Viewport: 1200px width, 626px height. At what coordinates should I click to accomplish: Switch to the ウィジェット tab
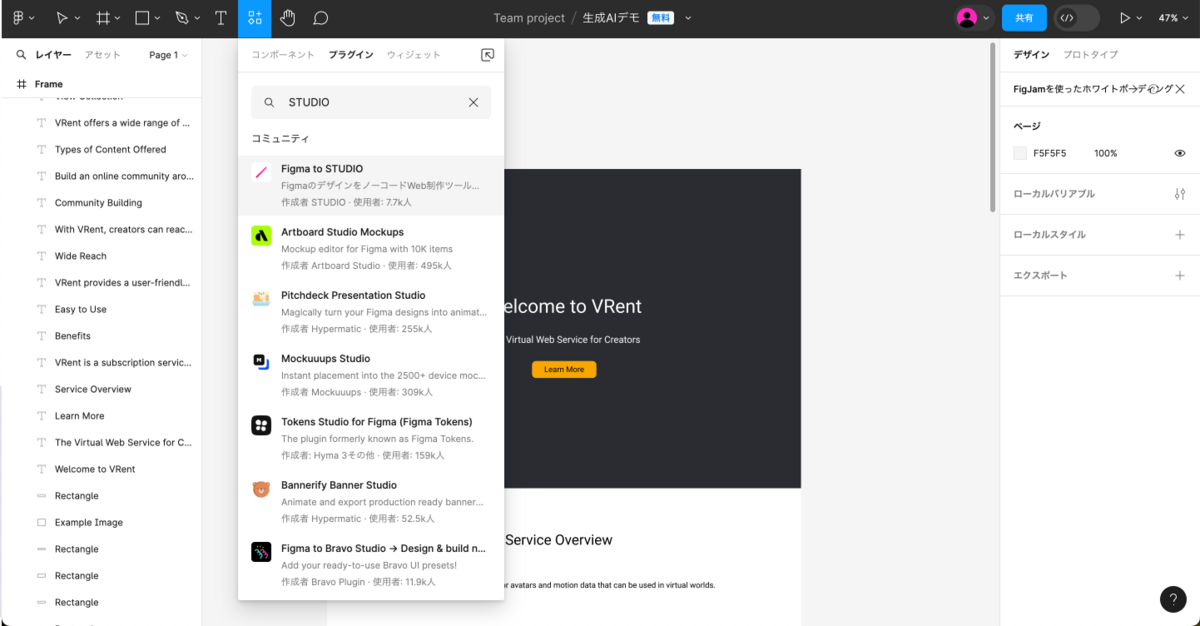click(414, 55)
